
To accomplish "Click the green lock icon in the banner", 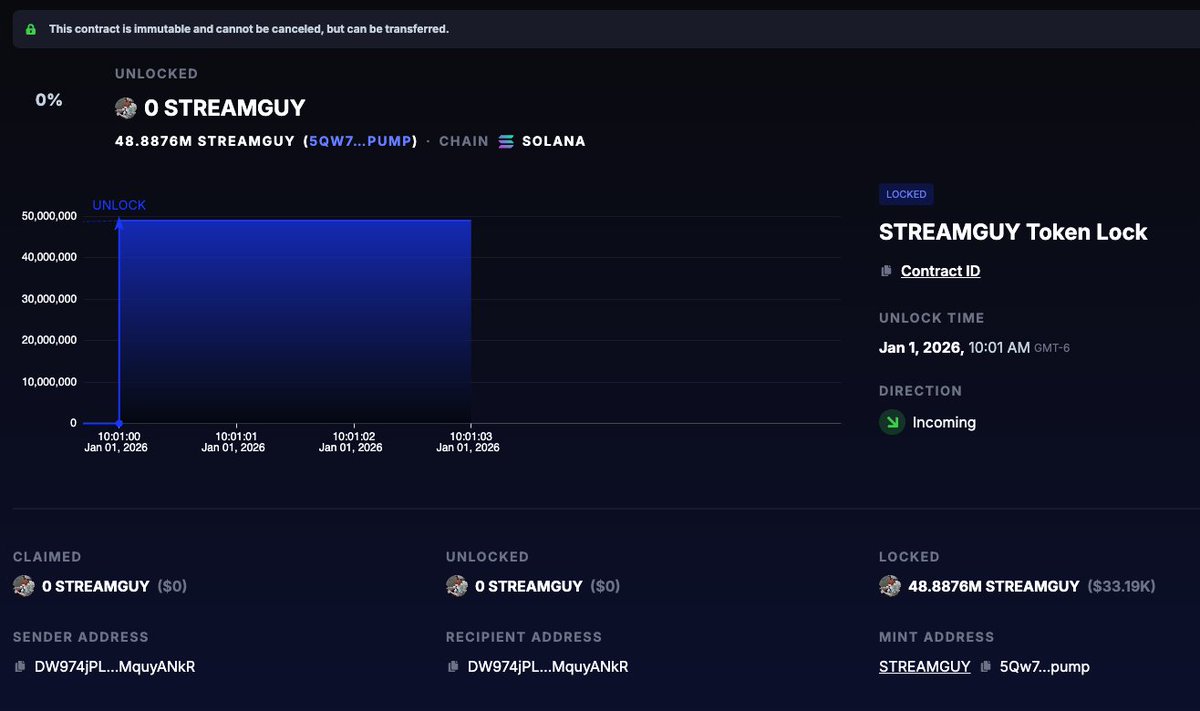I will [30, 29].
